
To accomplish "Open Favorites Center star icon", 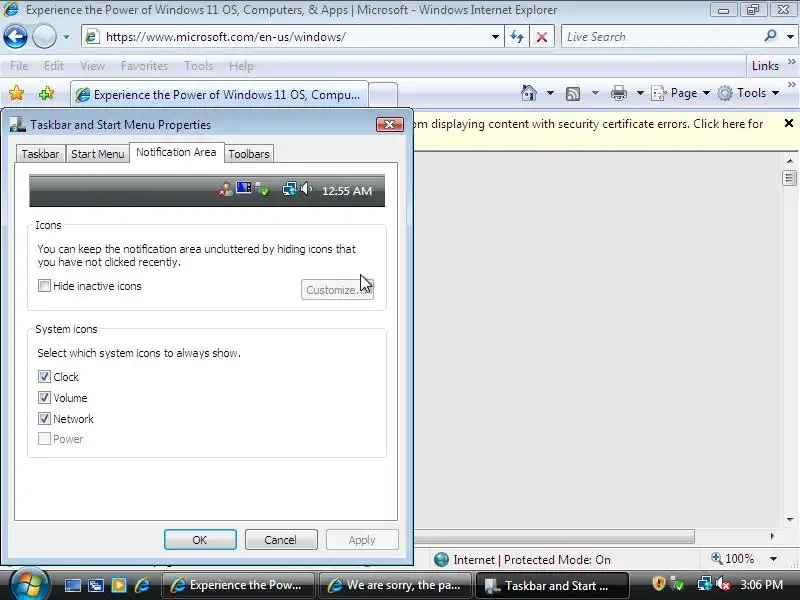I will pos(16,93).
